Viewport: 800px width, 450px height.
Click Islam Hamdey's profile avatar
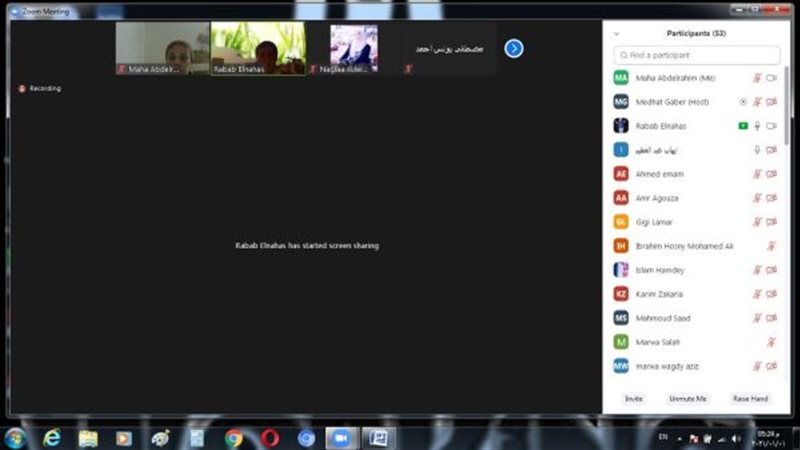[x=621, y=270]
